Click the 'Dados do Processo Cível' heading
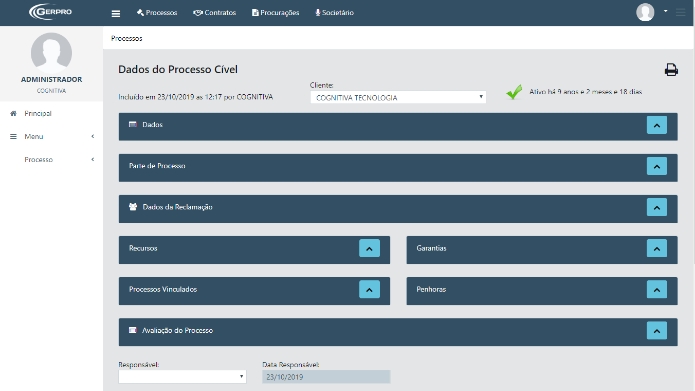695x391 pixels. (x=178, y=70)
